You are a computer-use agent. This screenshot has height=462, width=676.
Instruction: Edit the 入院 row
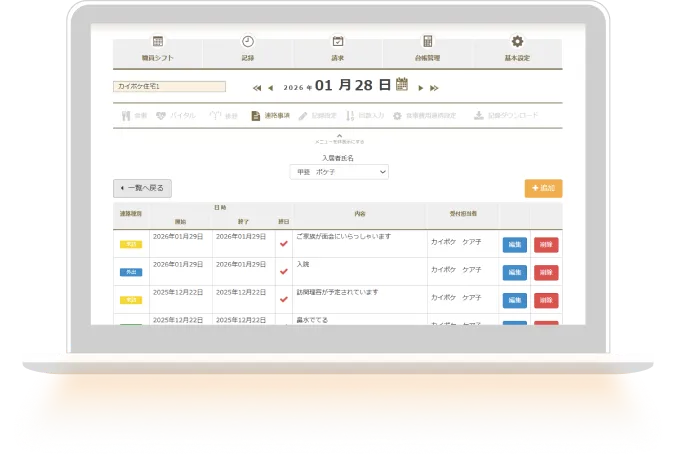click(515, 272)
